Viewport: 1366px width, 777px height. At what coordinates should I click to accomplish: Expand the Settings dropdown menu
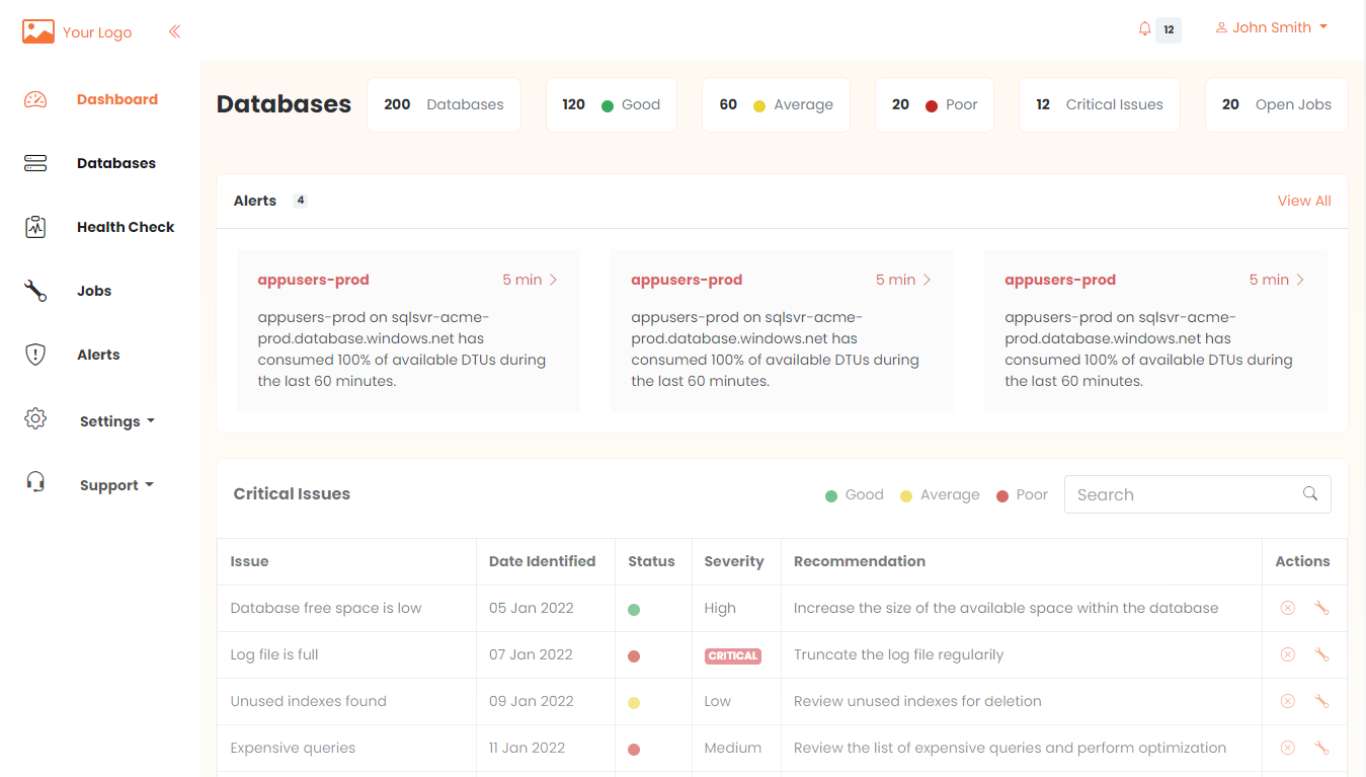[116, 421]
